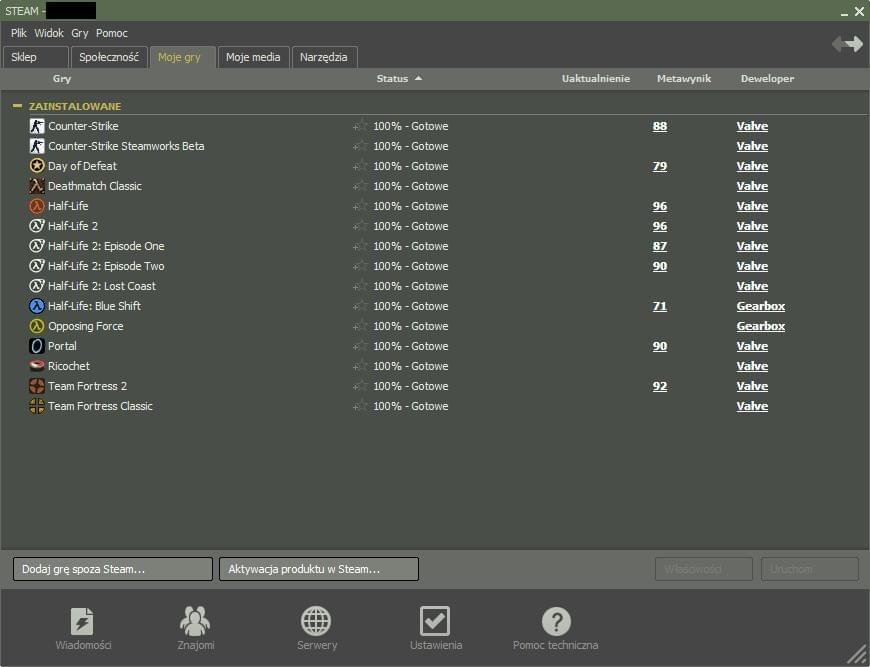Switch to the Narzędzia tab
Viewport: 870px width, 667px height.
tap(325, 57)
